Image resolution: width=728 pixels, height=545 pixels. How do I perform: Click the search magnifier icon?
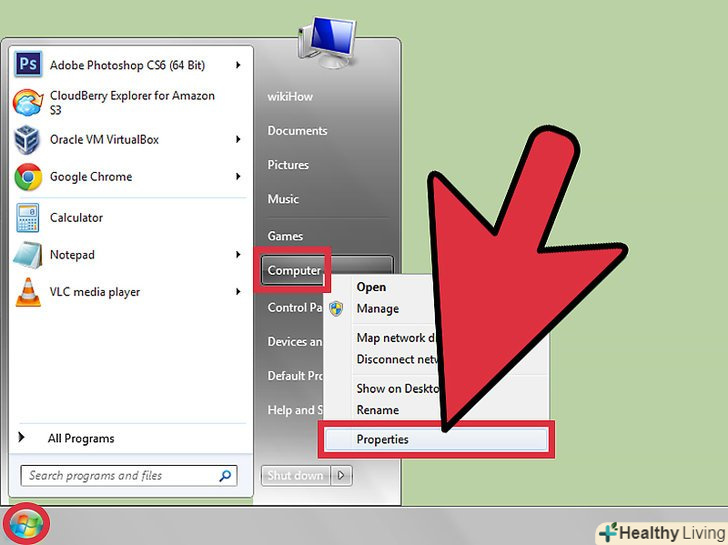[x=225, y=475]
